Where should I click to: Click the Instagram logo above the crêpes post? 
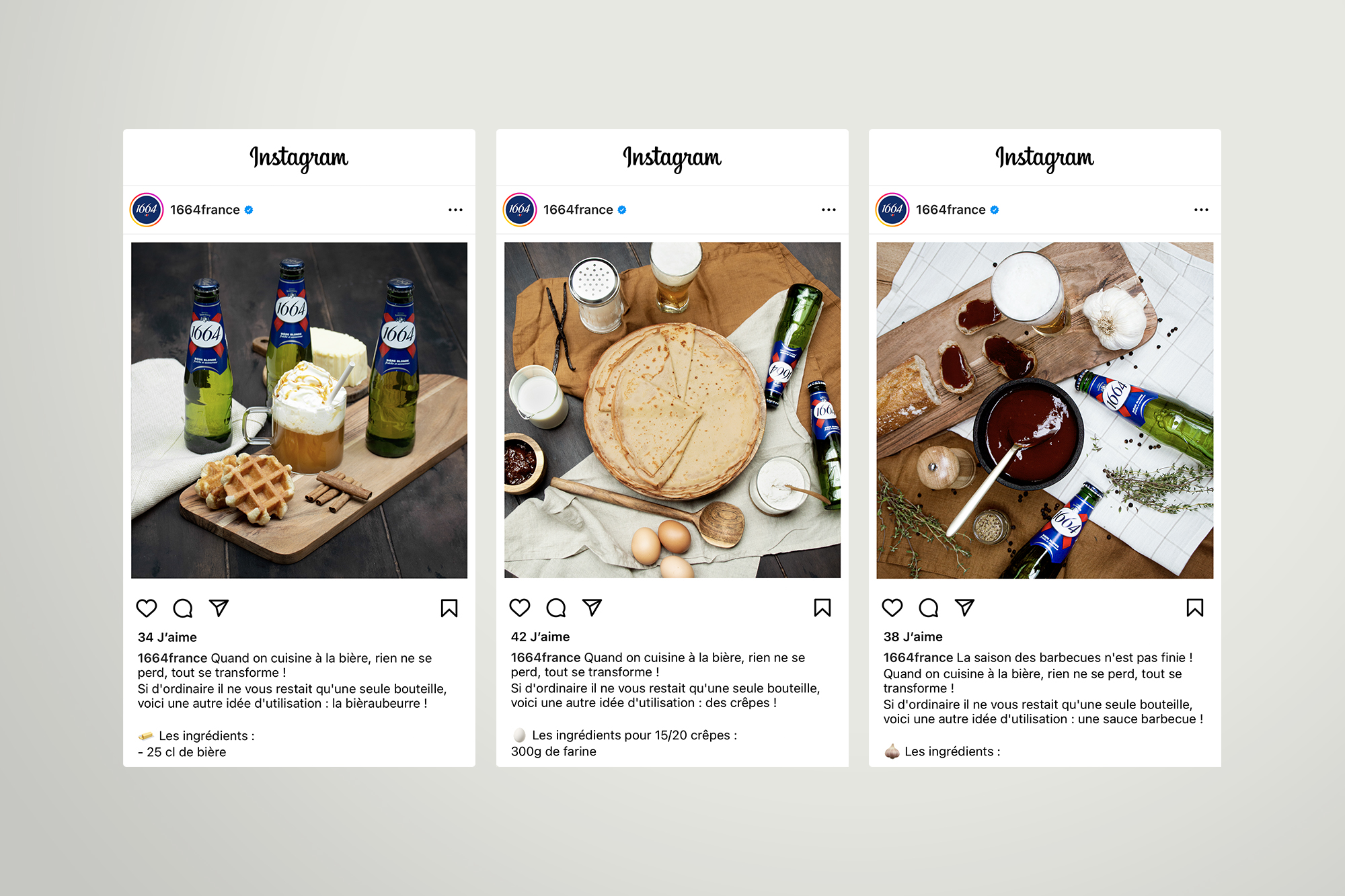pos(672,158)
